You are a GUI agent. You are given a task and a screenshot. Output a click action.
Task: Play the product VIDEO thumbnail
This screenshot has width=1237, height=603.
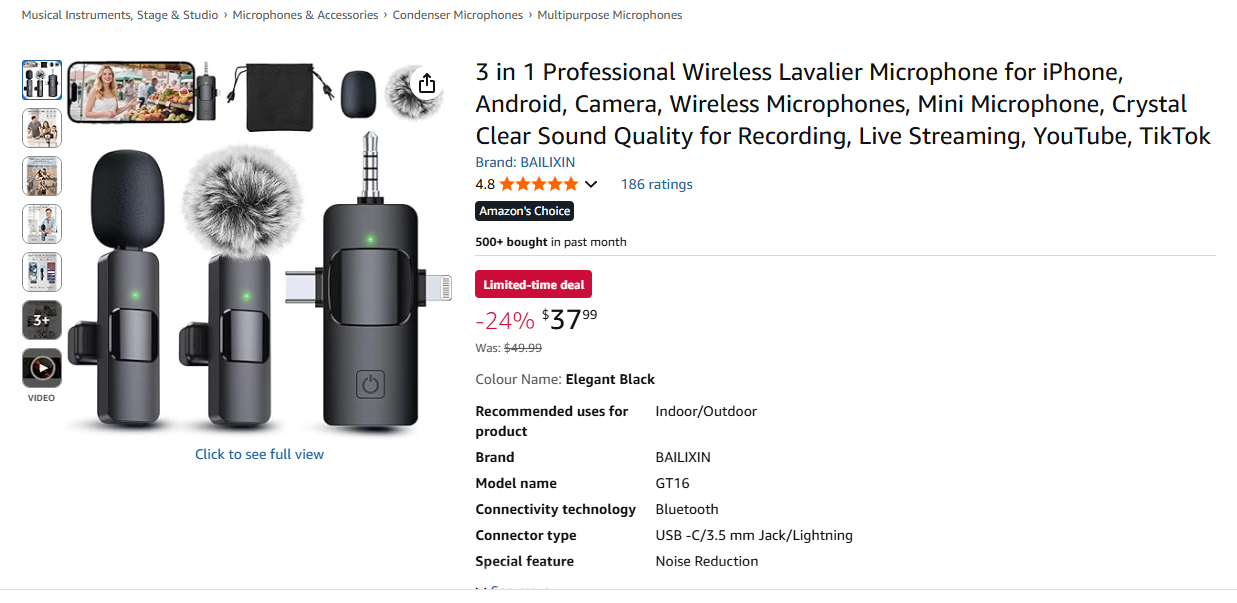click(41, 367)
